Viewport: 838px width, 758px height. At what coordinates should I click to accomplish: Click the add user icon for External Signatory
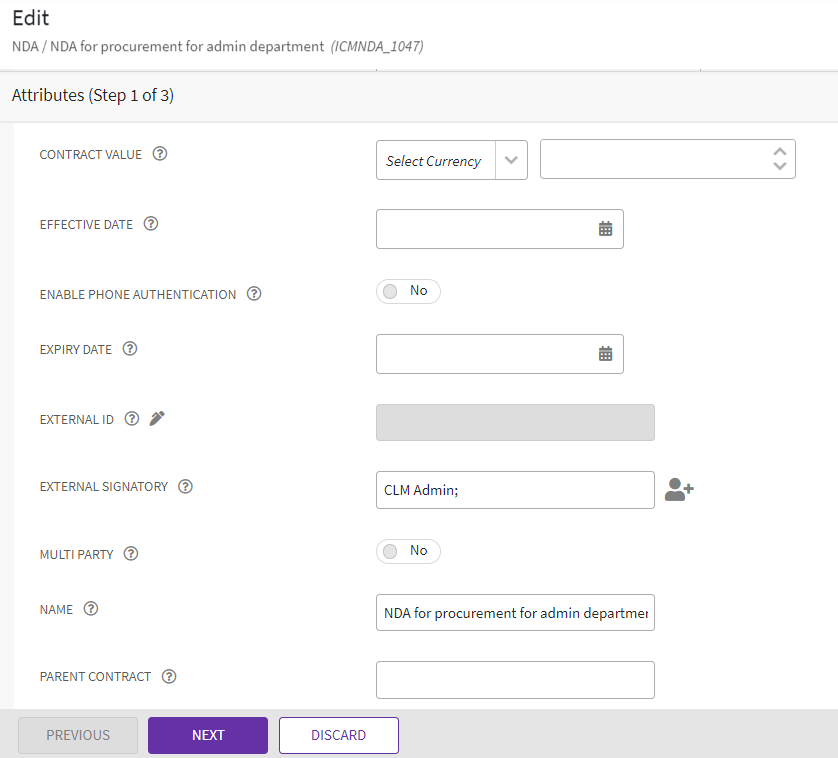pos(679,490)
